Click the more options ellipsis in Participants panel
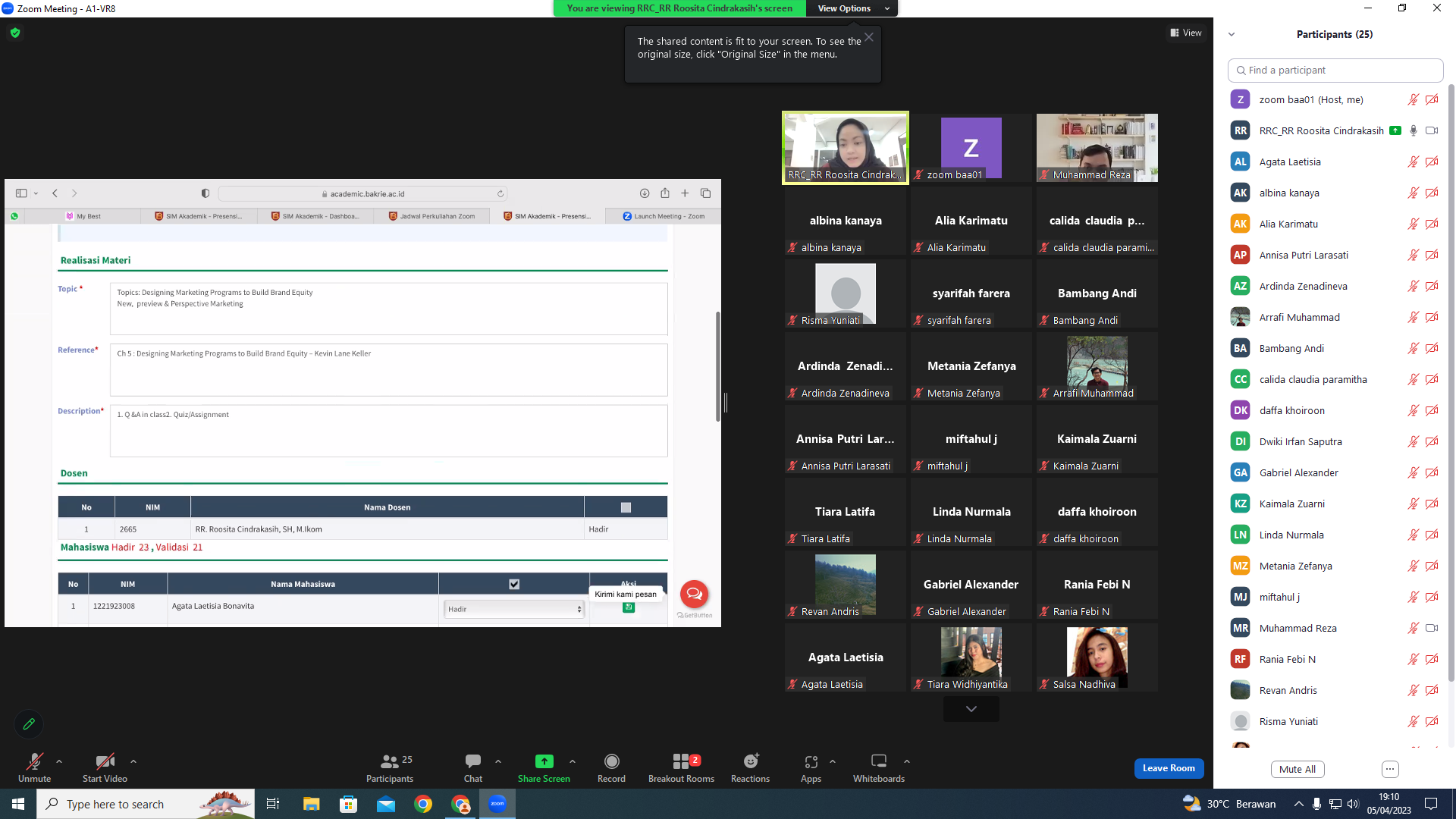 point(1390,769)
